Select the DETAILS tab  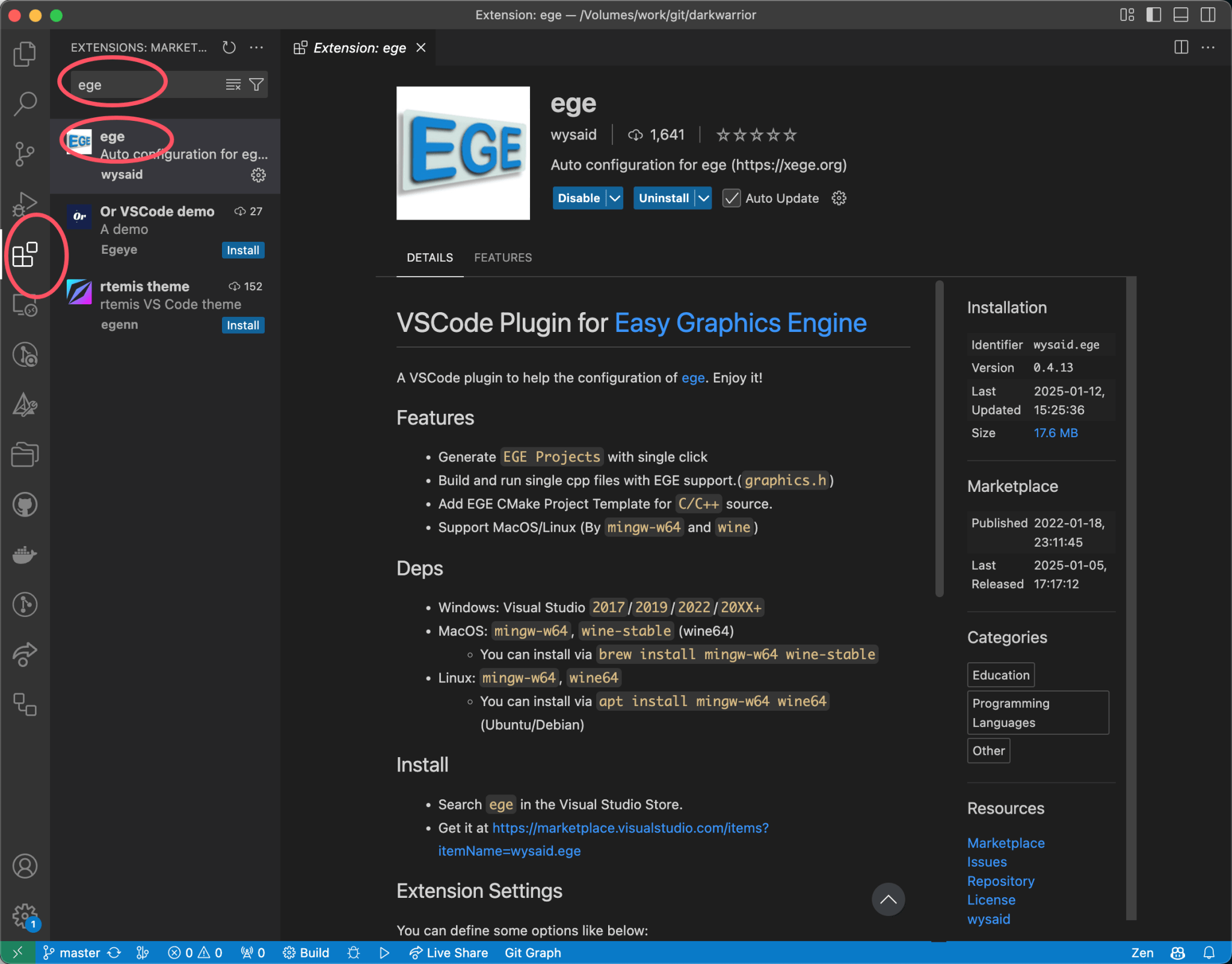430,257
